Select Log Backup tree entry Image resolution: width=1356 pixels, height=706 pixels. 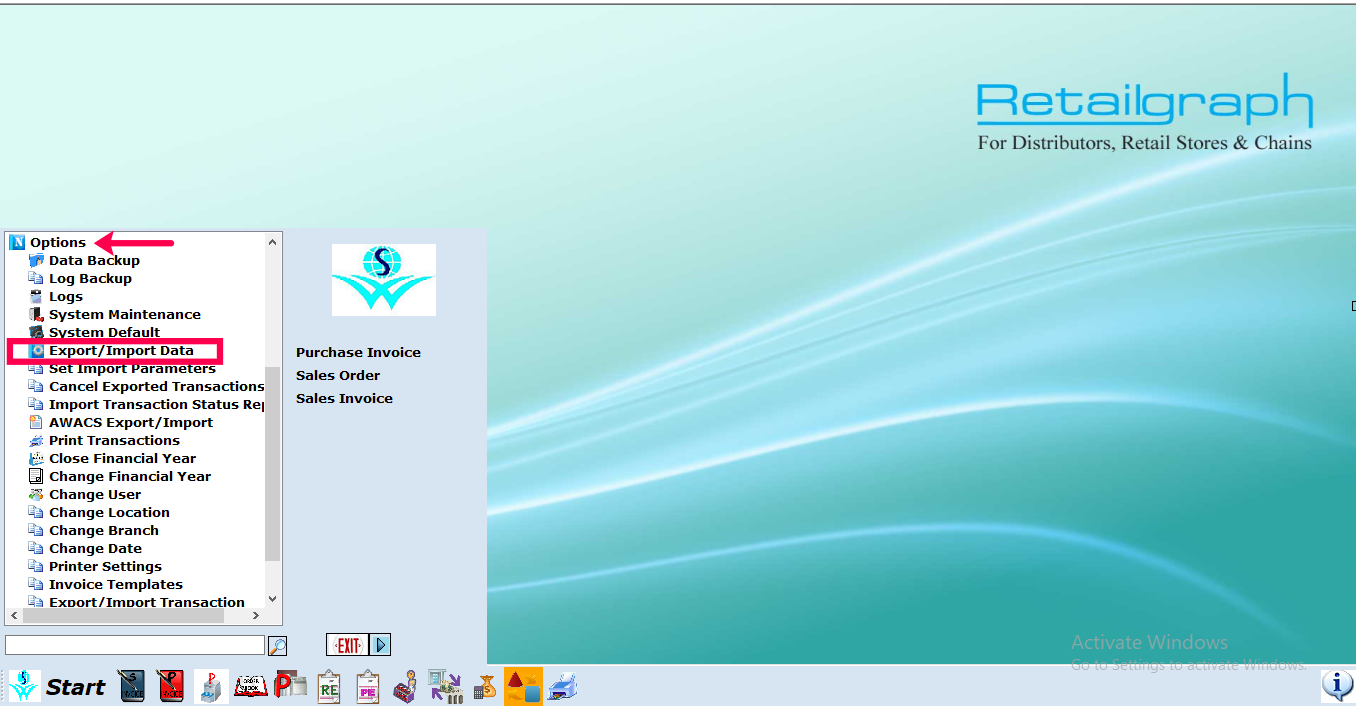(x=90, y=278)
